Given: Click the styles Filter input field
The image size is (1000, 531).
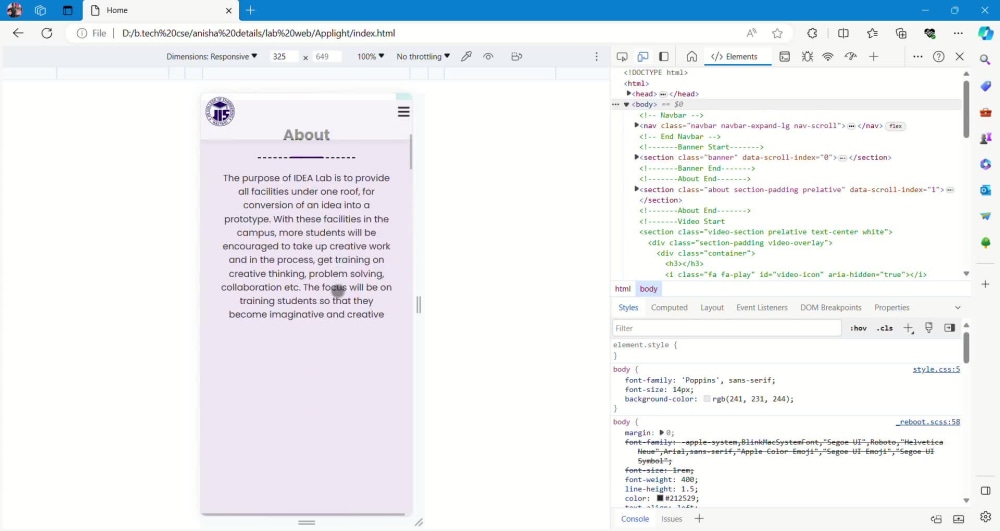Looking at the screenshot, I should click(x=726, y=328).
